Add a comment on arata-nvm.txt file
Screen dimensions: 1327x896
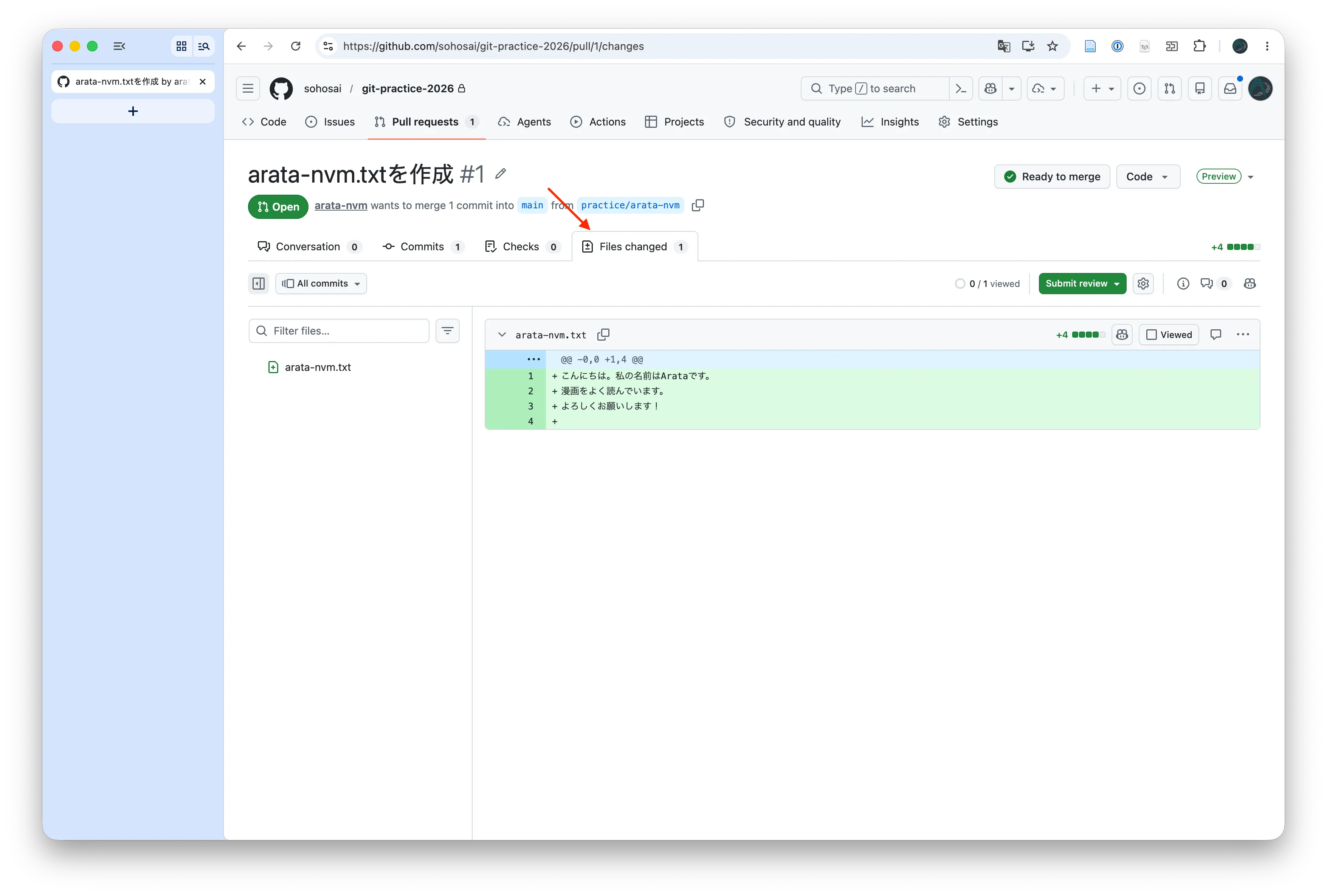tap(1215, 335)
